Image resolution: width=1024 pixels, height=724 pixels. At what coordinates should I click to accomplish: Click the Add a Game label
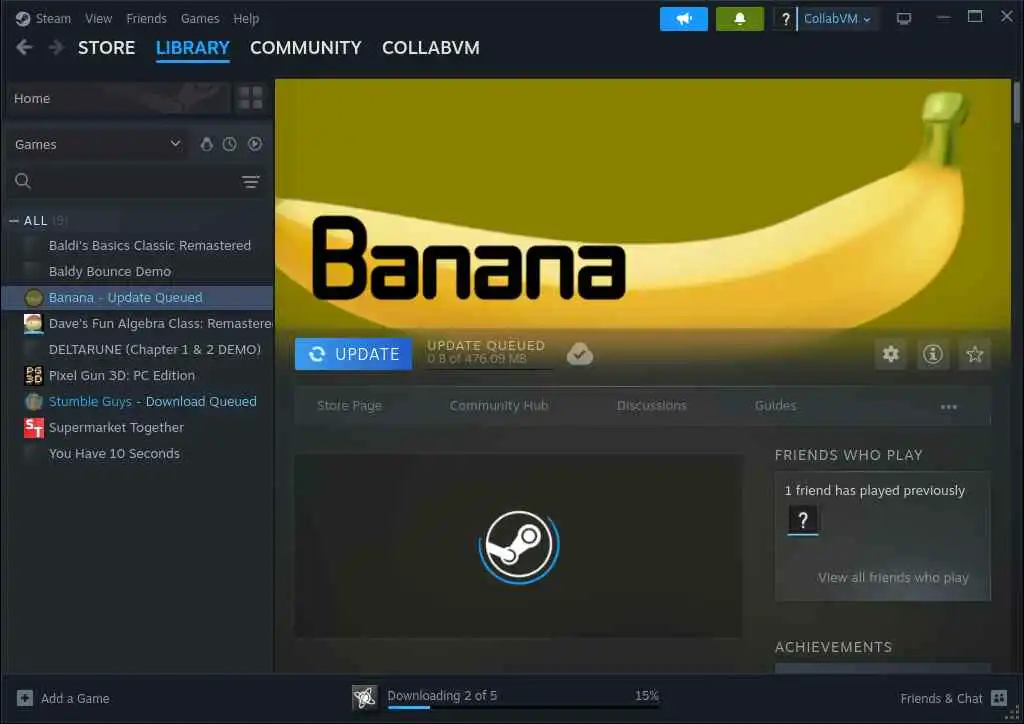click(x=75, y=699)
